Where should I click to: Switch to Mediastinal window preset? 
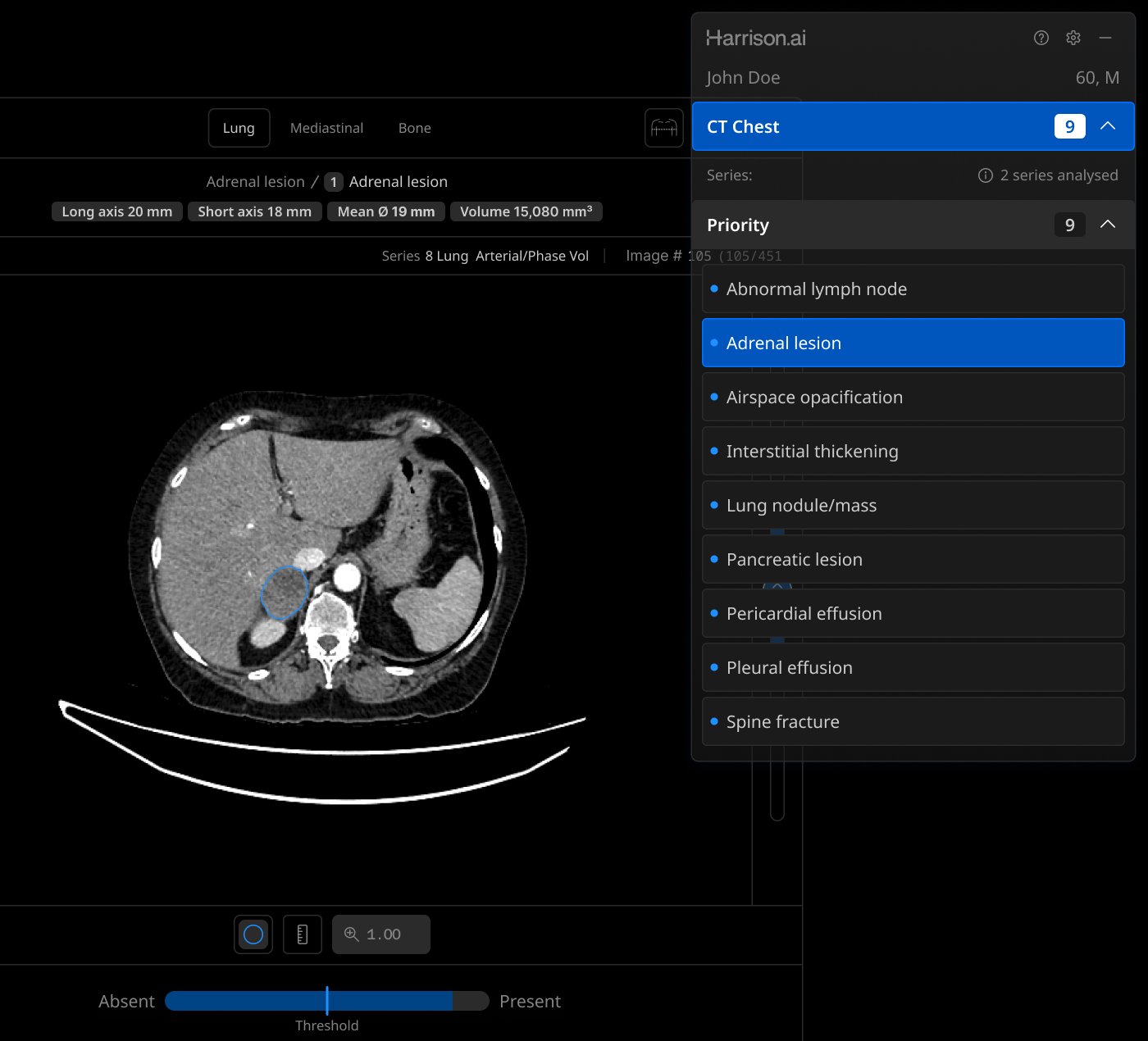(x=326, y=128)
